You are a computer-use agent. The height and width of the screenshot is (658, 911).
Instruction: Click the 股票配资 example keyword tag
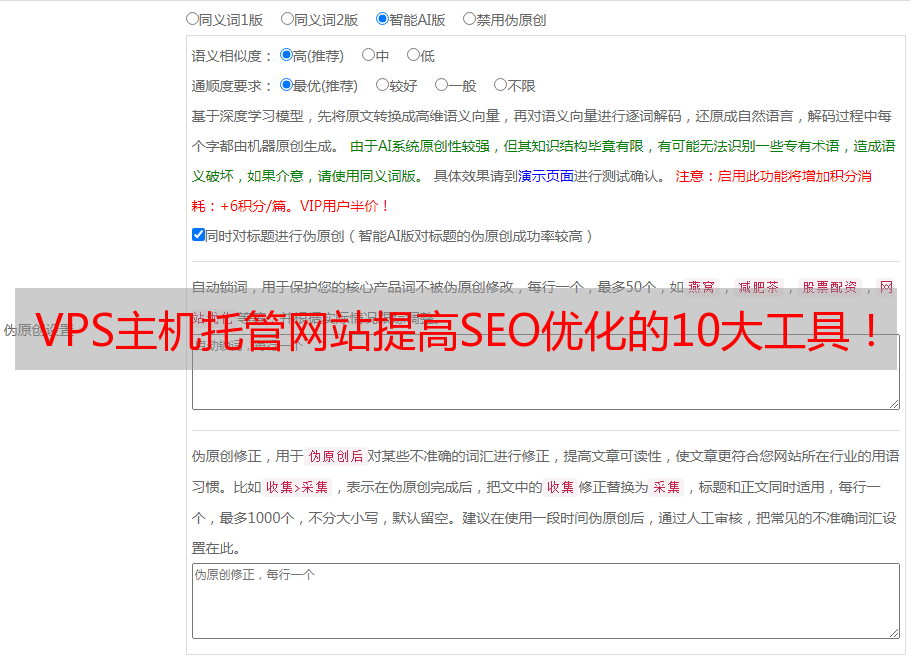[830, 287]
